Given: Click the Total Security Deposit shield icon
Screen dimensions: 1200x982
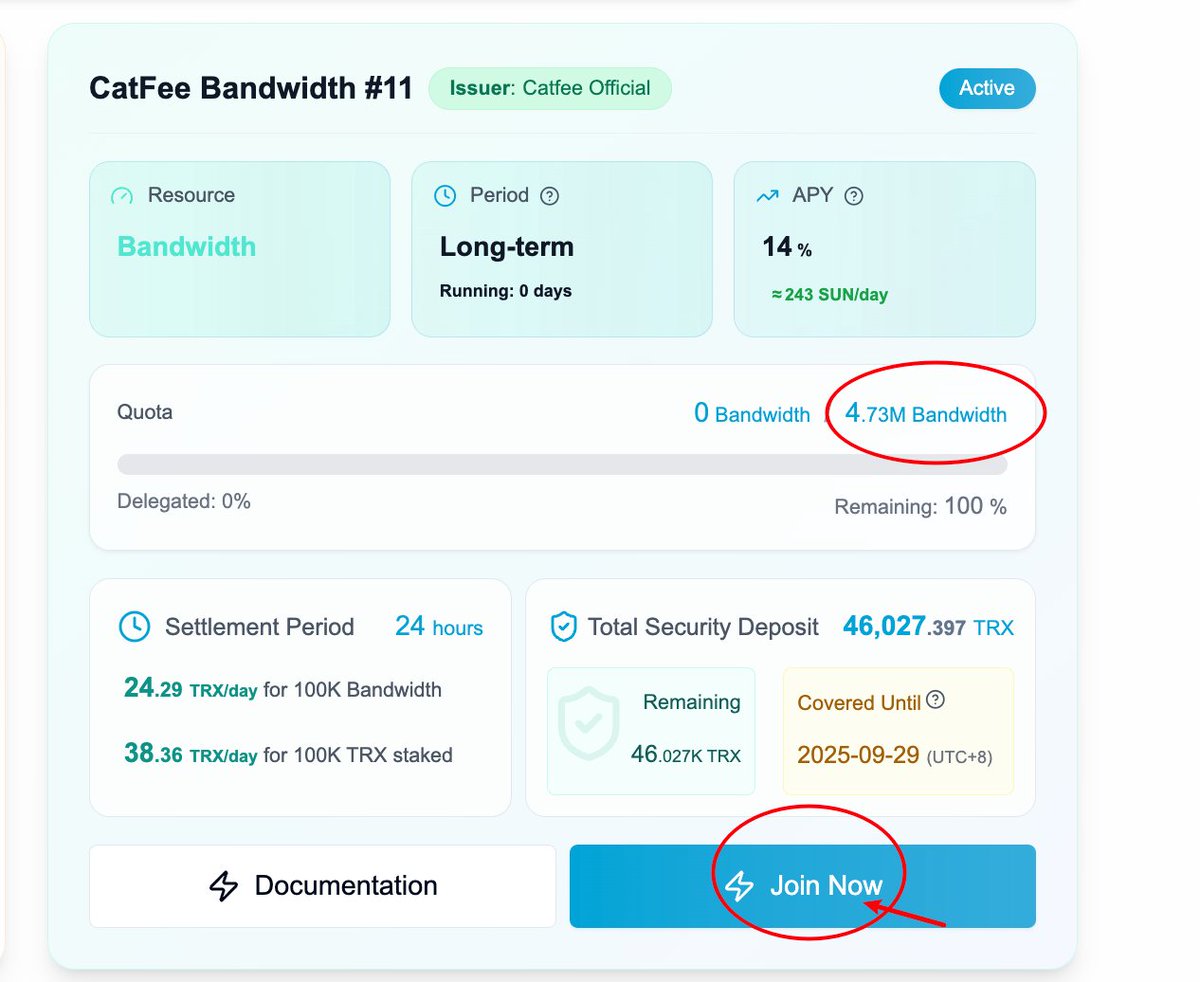Looking at the screenshot, I should click(x=564, y=628).
